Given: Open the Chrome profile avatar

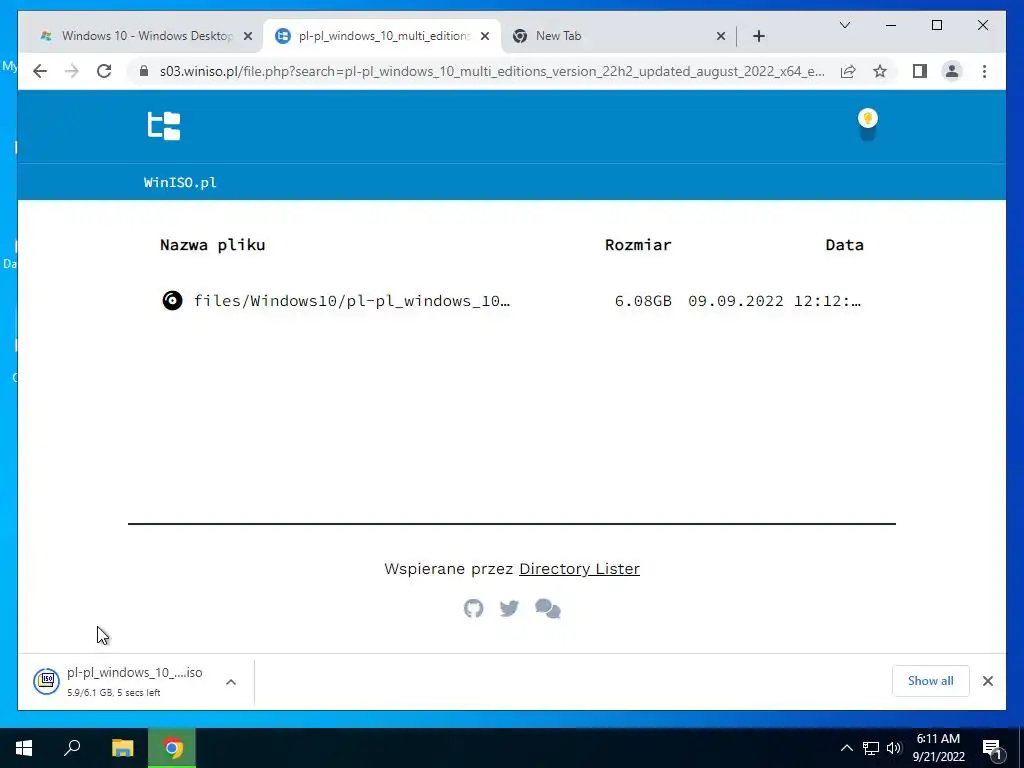Looking at the screenshot, I should 952,71.
